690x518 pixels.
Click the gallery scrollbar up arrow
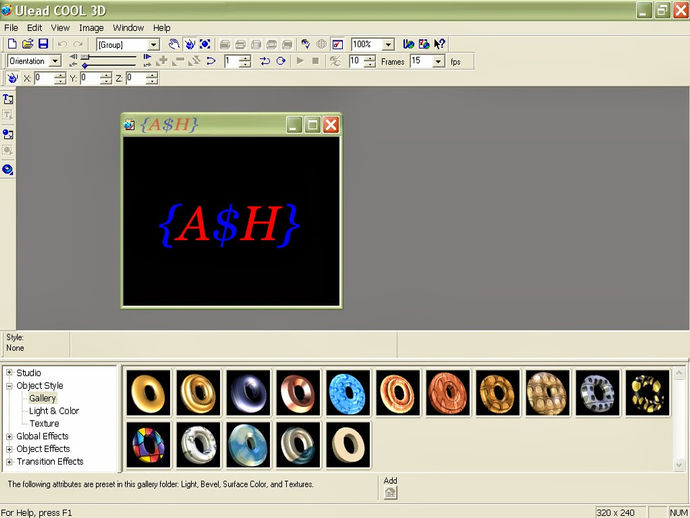click(679, 373)
